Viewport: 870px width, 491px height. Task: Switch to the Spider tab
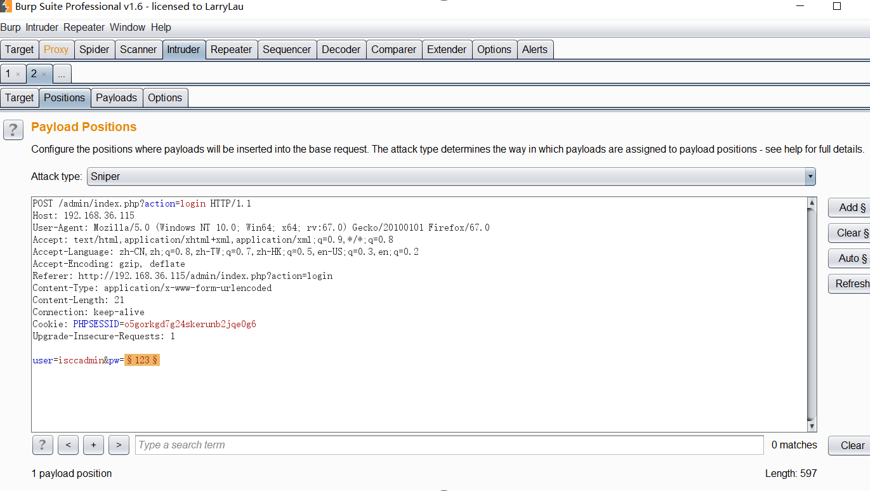(94, 49)
